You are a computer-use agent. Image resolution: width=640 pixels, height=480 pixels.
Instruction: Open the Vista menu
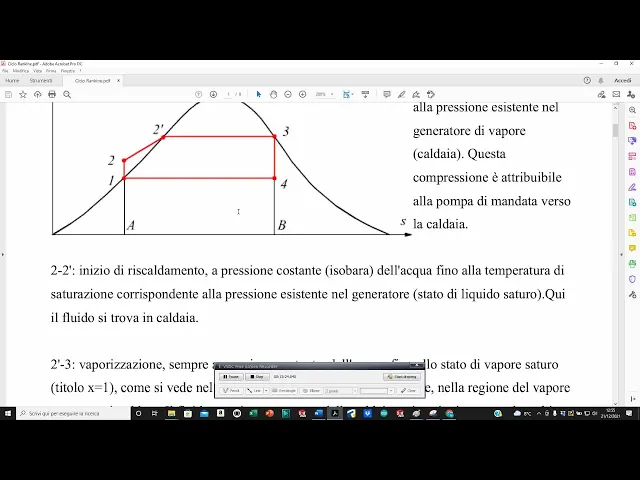pyautogui.click(x=38, y=71)
